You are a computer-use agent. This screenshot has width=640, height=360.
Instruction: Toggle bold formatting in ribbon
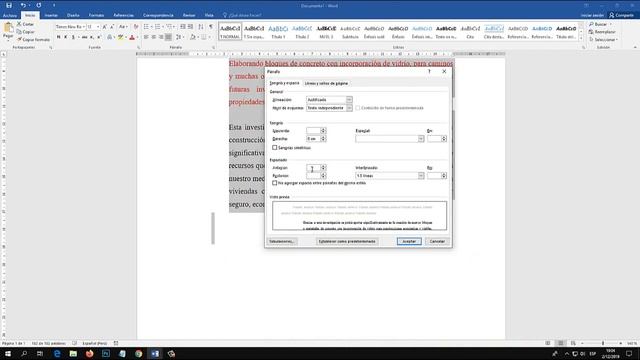[x=58, y=37]
